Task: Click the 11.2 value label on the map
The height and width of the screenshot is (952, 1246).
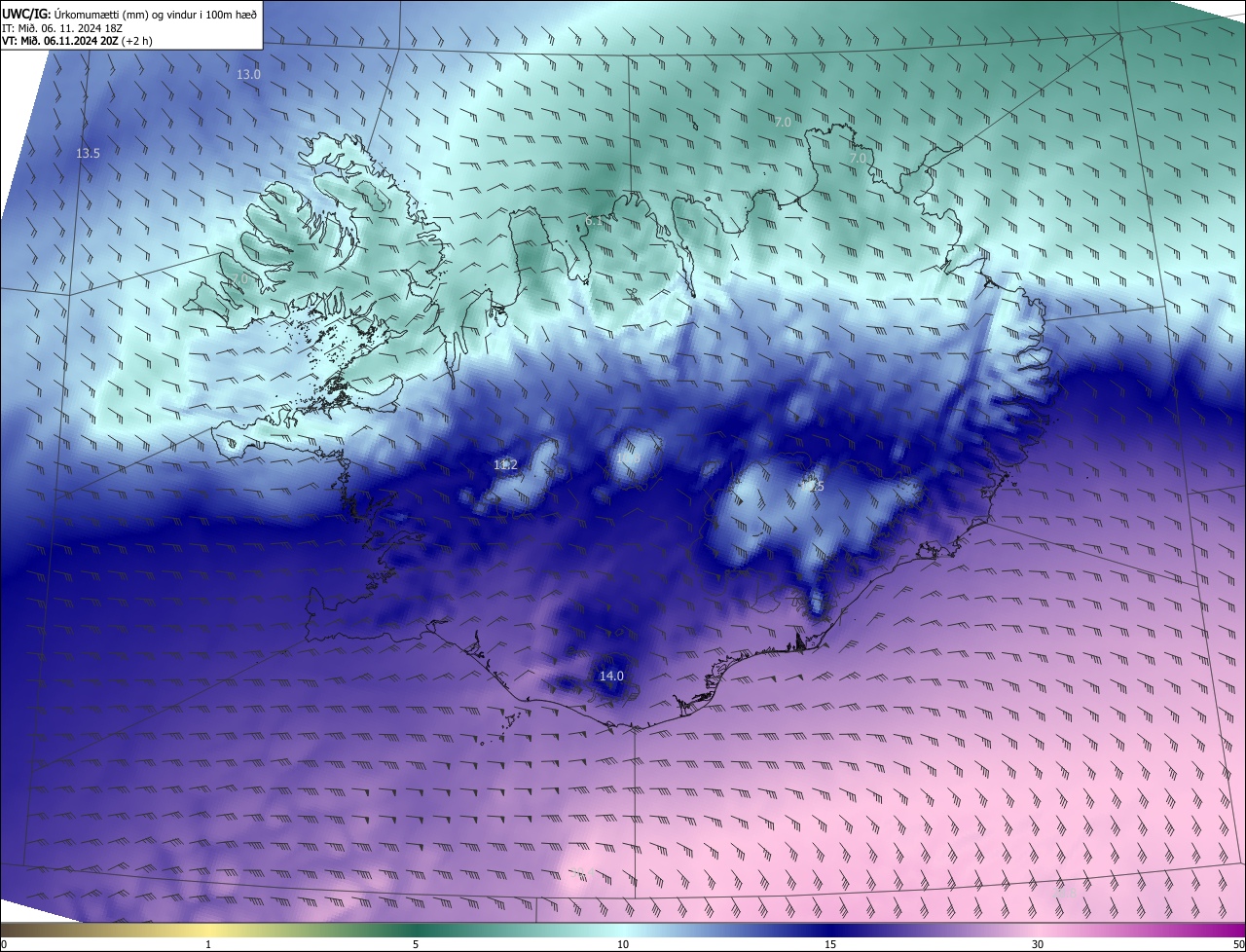Action: [x=505, y=465]
